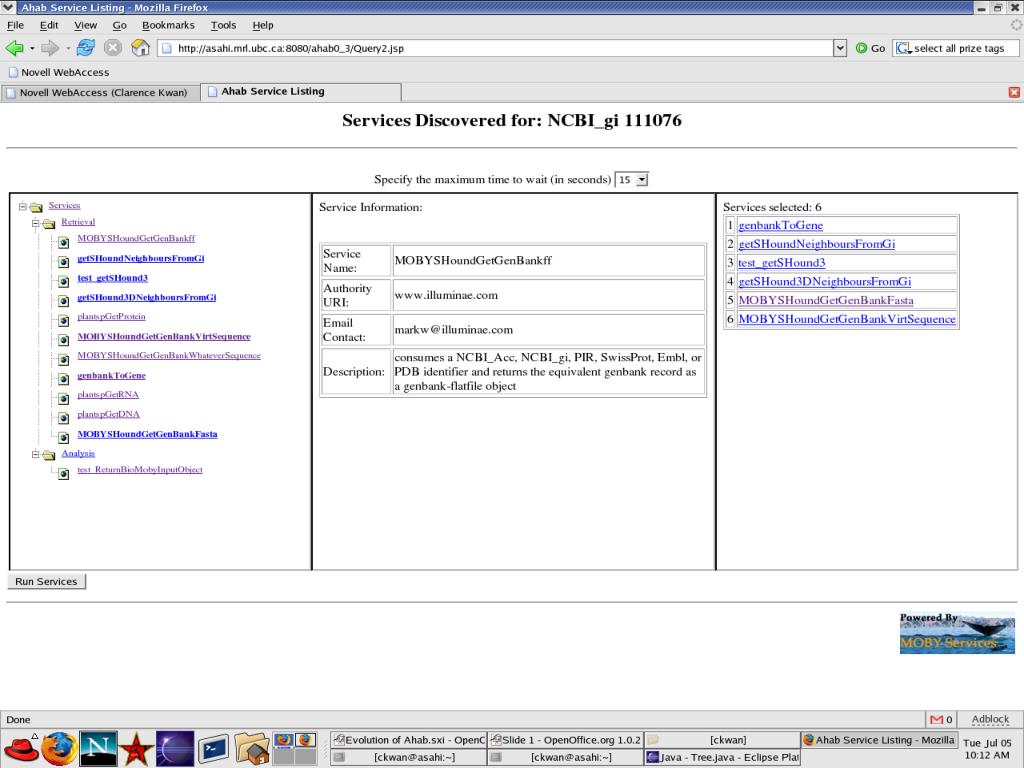Open MOBYSHoundGetGenBankVirtSequence in the selected list
Screen dimensions: 1024x768
tap(847, 319)
